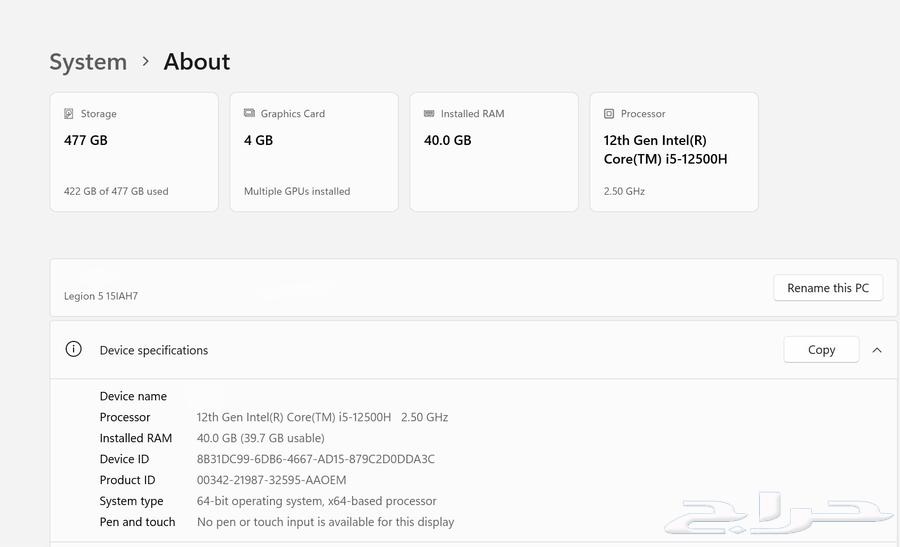Copy the device specifications
Screen dimensions: 900x547
[x=821, y=350]
